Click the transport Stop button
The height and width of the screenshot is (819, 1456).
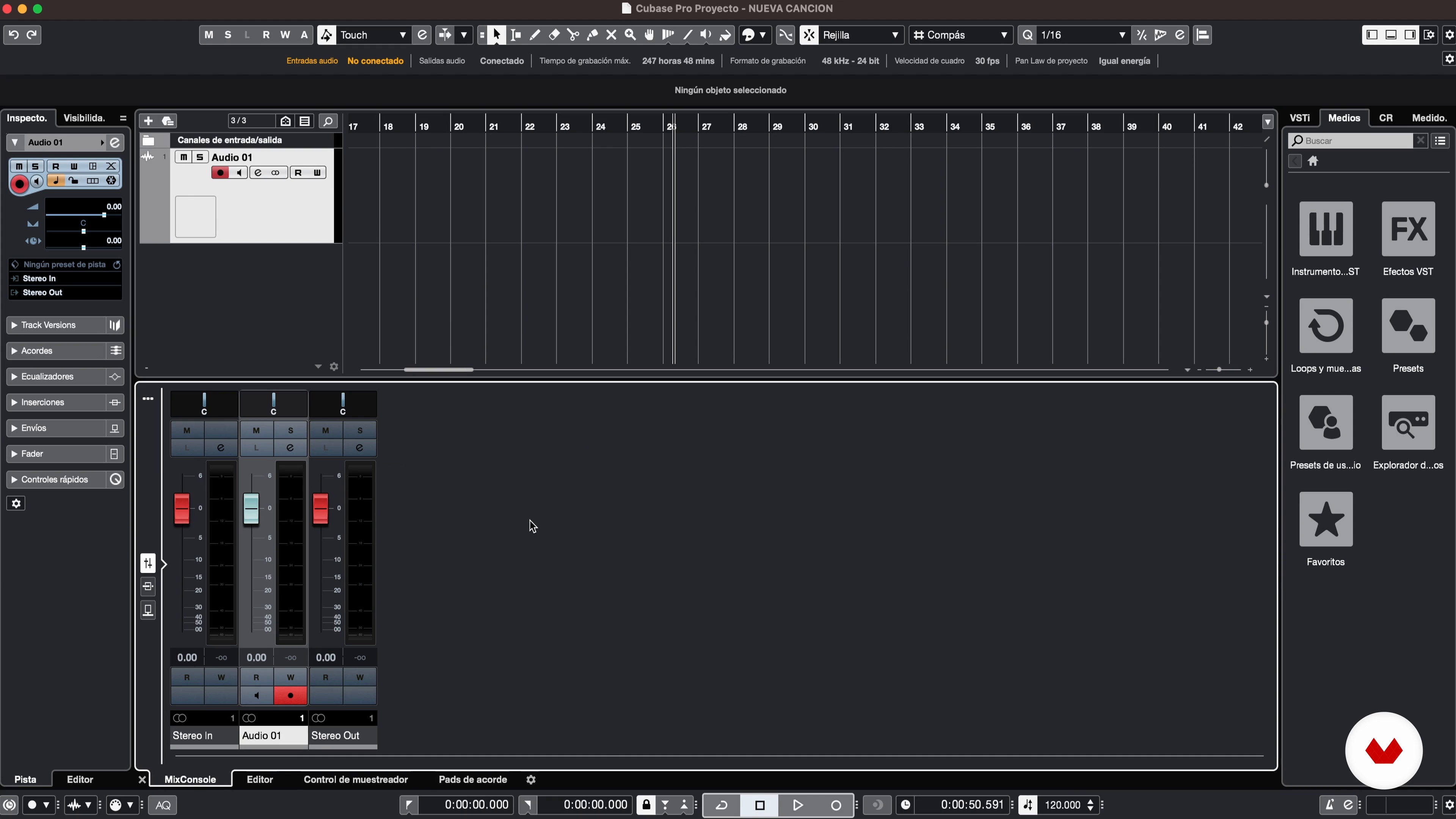[759, 805]
